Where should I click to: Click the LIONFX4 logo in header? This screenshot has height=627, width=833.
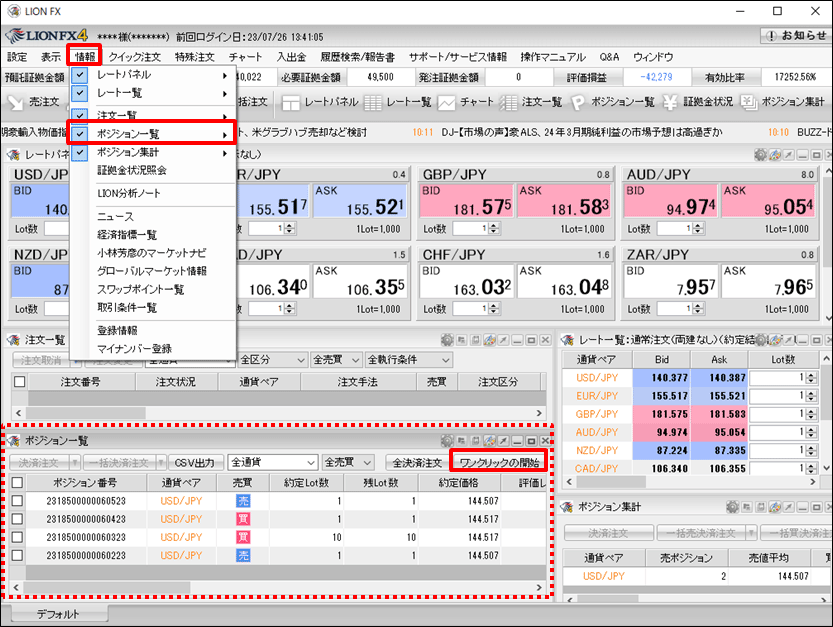pyautogui.click(x=47, y=36)
